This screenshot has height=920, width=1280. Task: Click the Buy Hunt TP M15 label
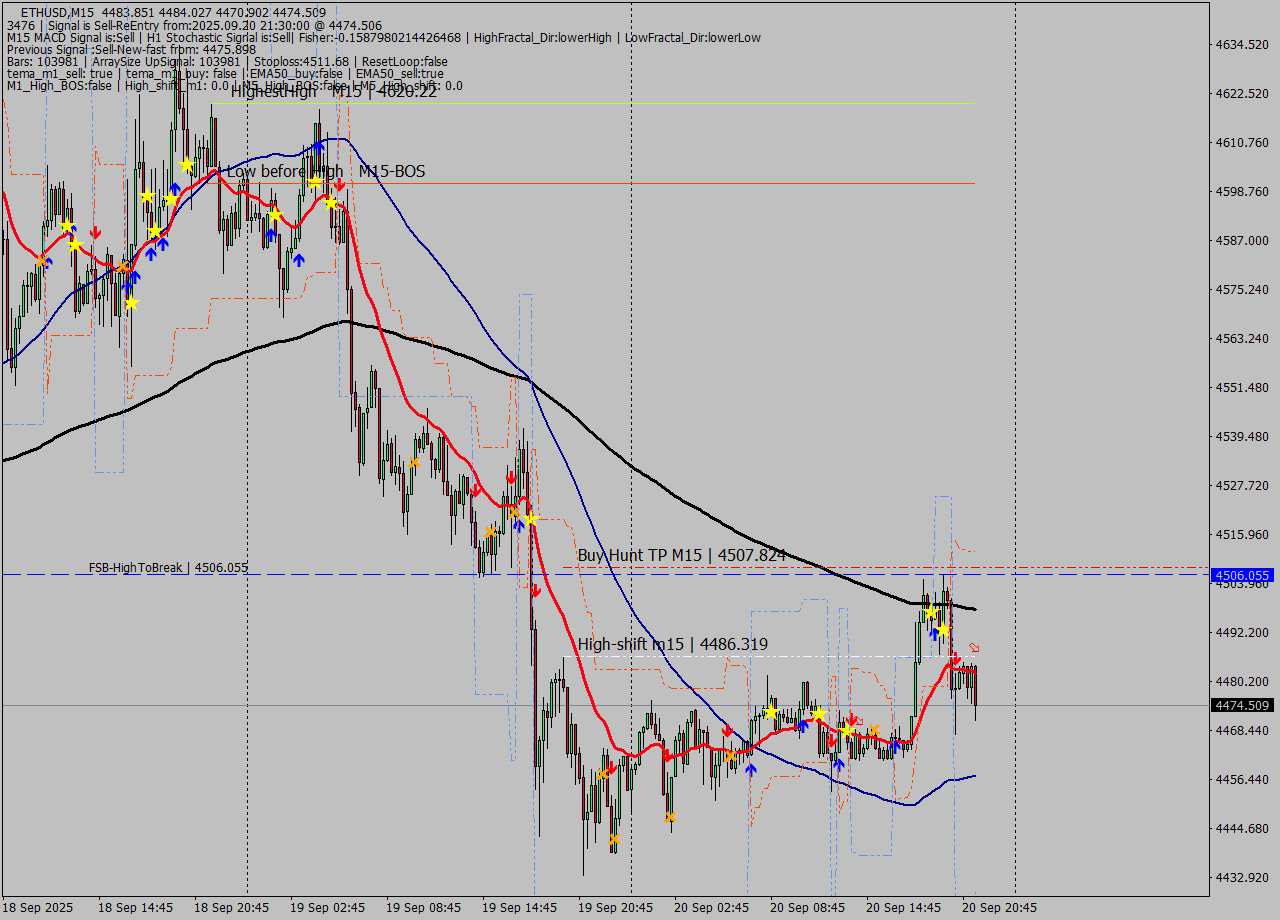pos(681,555)
